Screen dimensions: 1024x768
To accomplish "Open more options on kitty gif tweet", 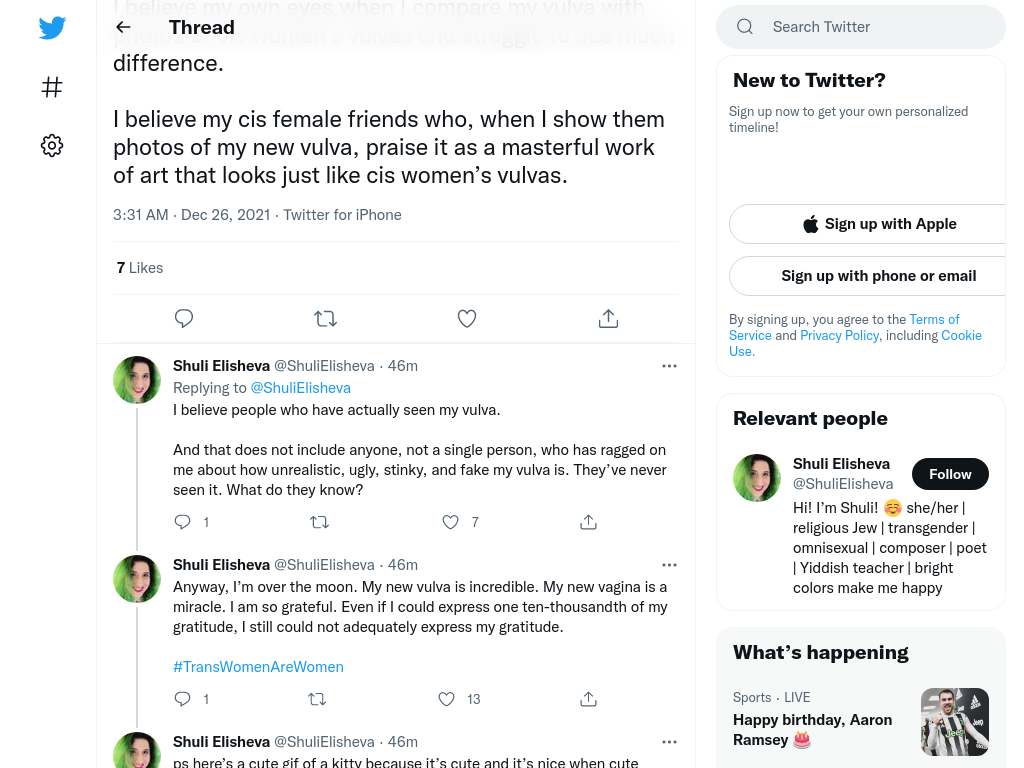I will point(669,742).
